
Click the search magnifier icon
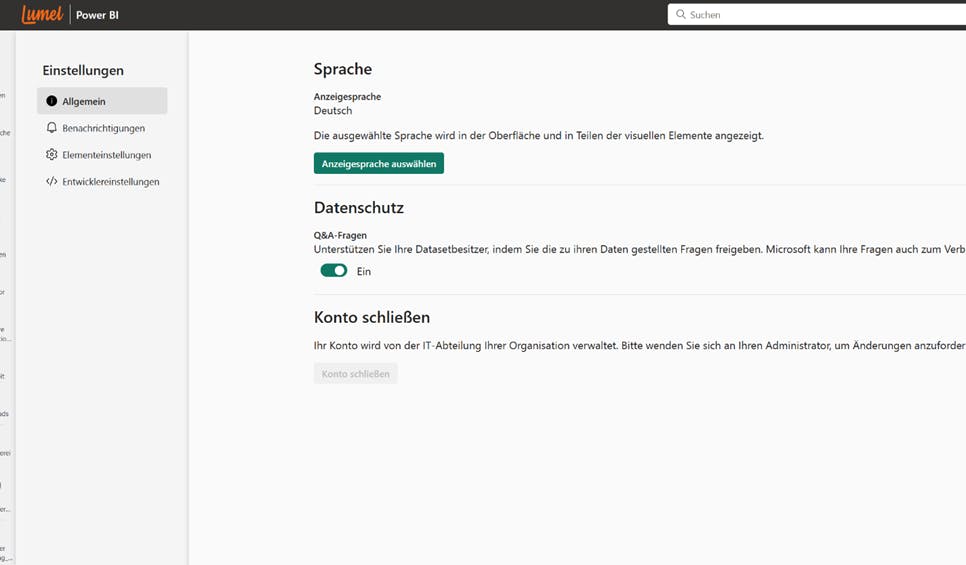pyautogui.click(x=680, y=14)
